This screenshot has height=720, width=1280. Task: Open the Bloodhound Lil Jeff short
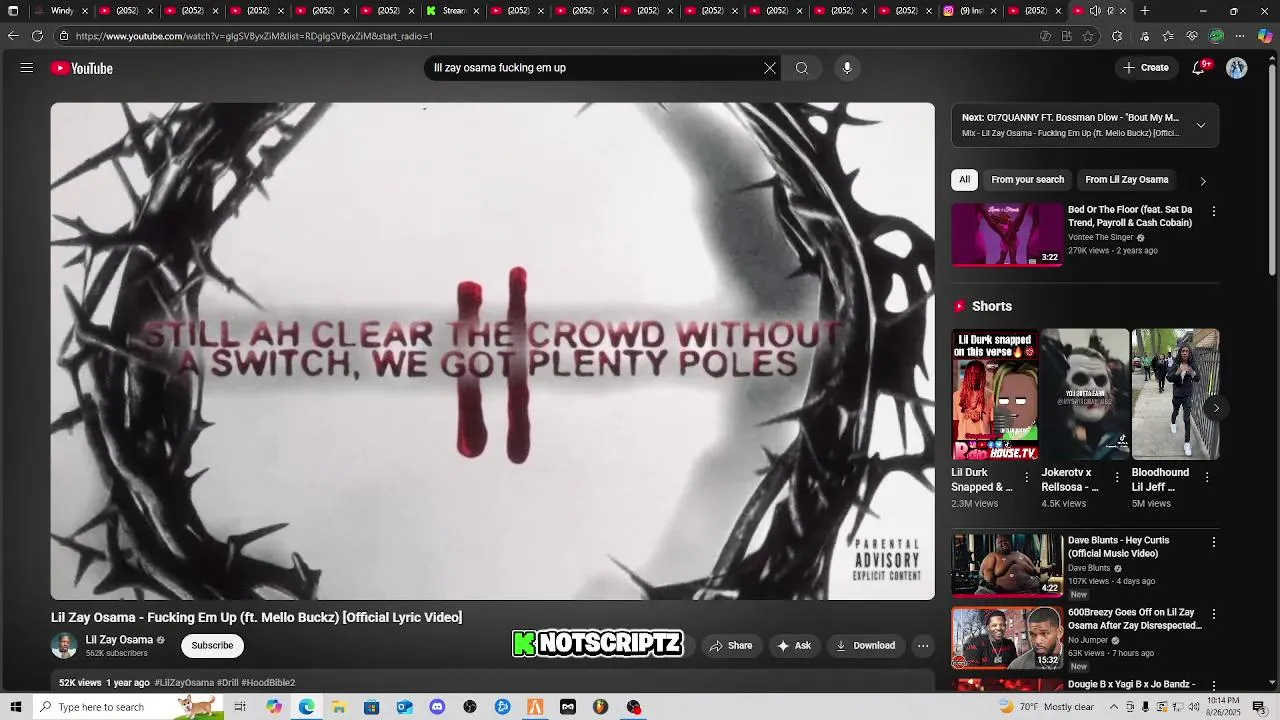click(x=1175, y=394)
